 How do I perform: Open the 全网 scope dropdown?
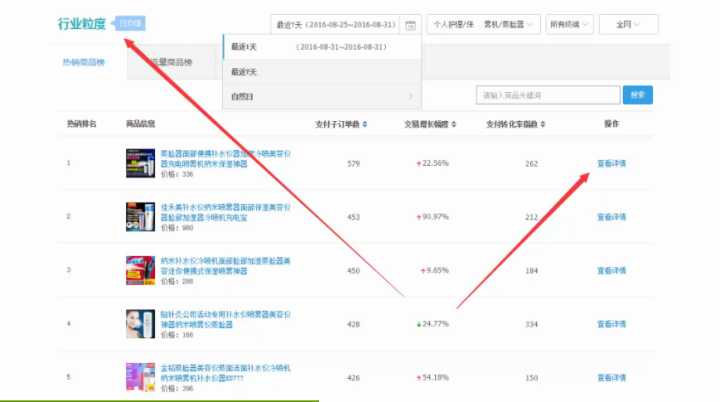(629, 23)
